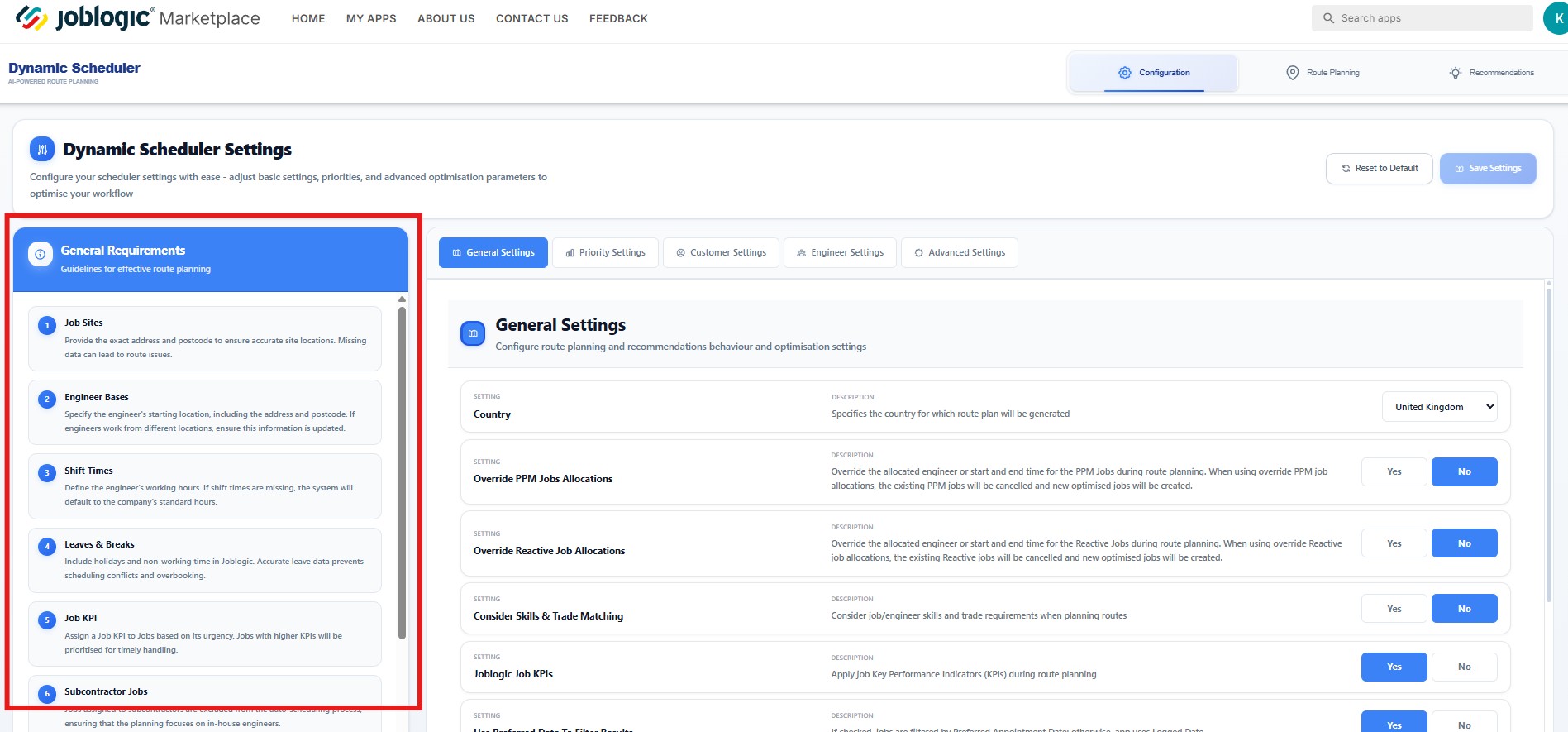Switch to the Recommendations tab
Image resolution: width=1568 pixels, height=732 pixels.
pos(1491,73)
